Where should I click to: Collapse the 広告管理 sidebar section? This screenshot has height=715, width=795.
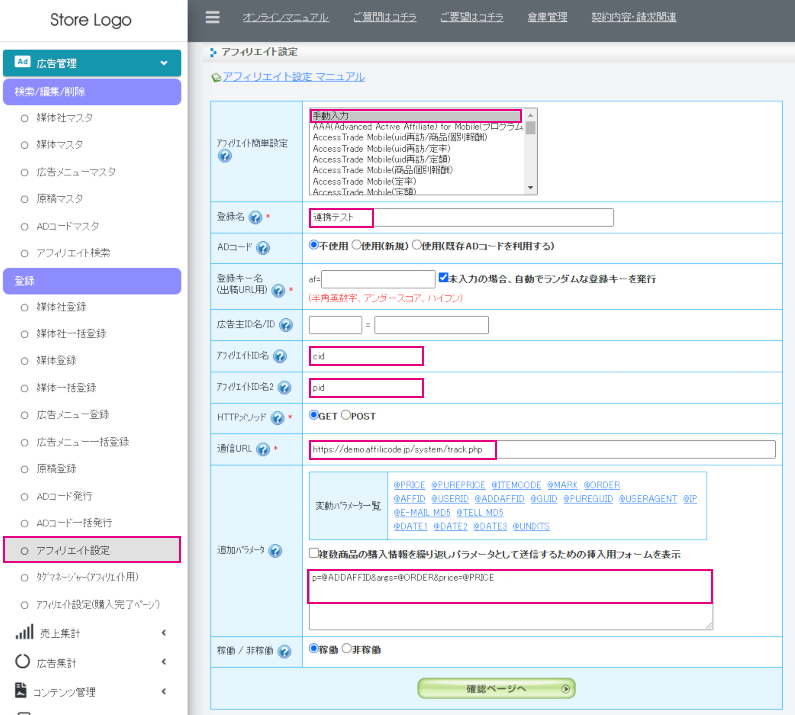(x=164, y=63)
